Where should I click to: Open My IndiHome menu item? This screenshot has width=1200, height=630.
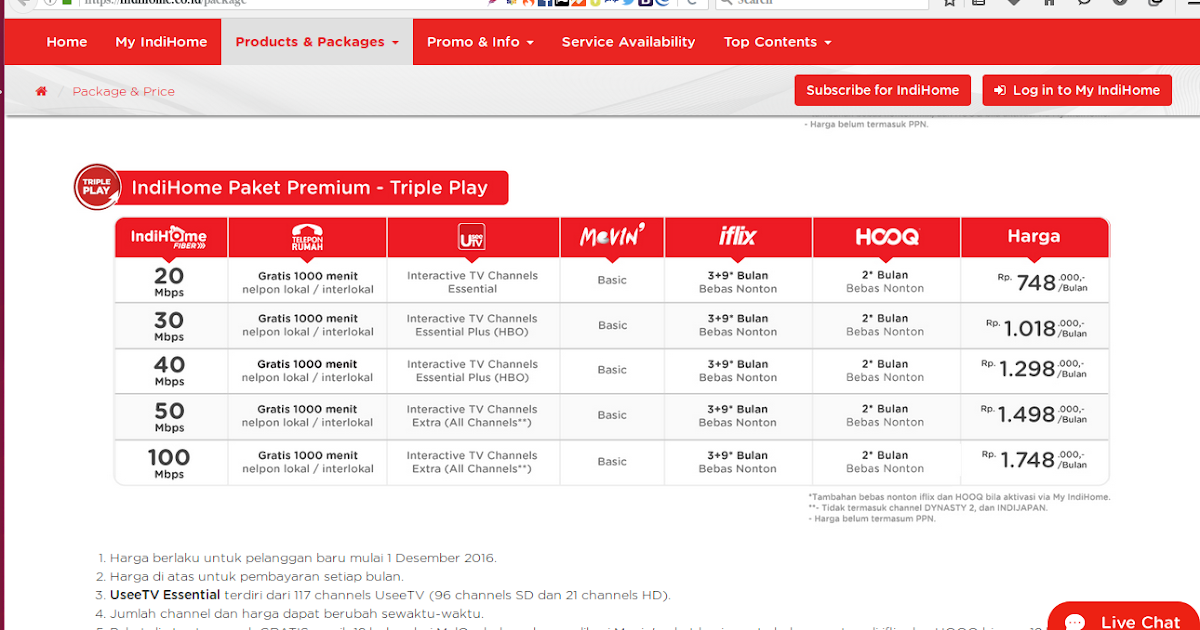coord(161,42)
